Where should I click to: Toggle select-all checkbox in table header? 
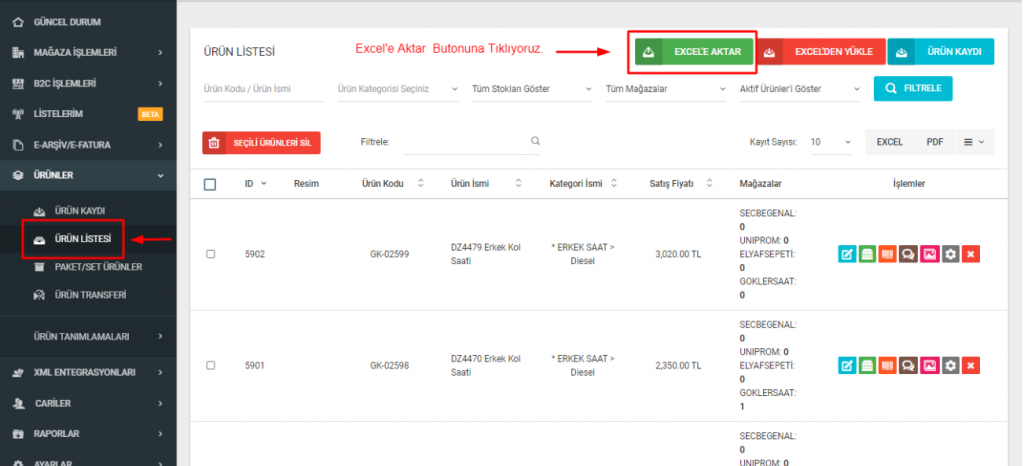[210, 184]
